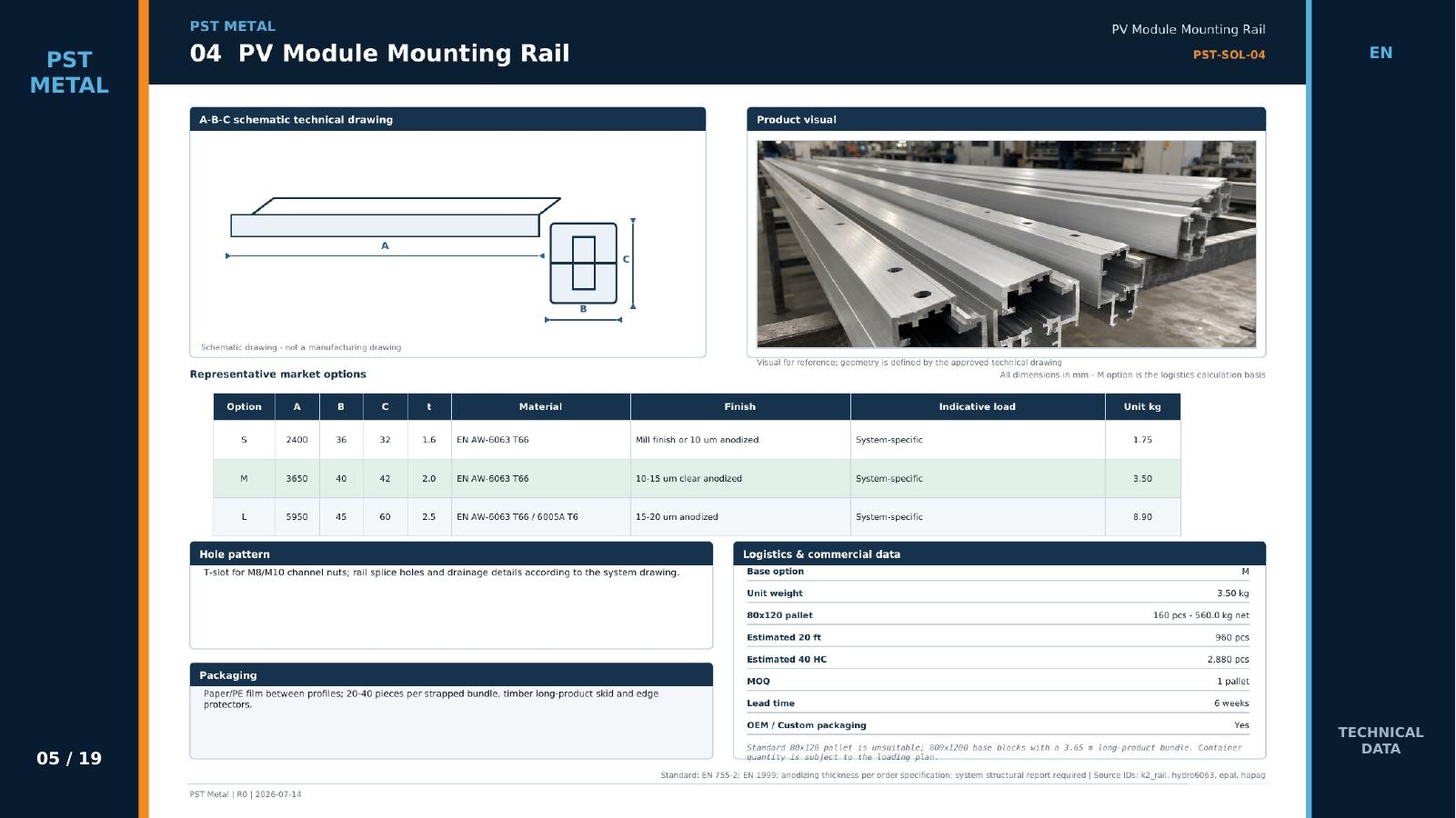Image resolution: width=1456 pixels, height=818 pixels.
Task: Click the Base option label
Action: (775, 572)
